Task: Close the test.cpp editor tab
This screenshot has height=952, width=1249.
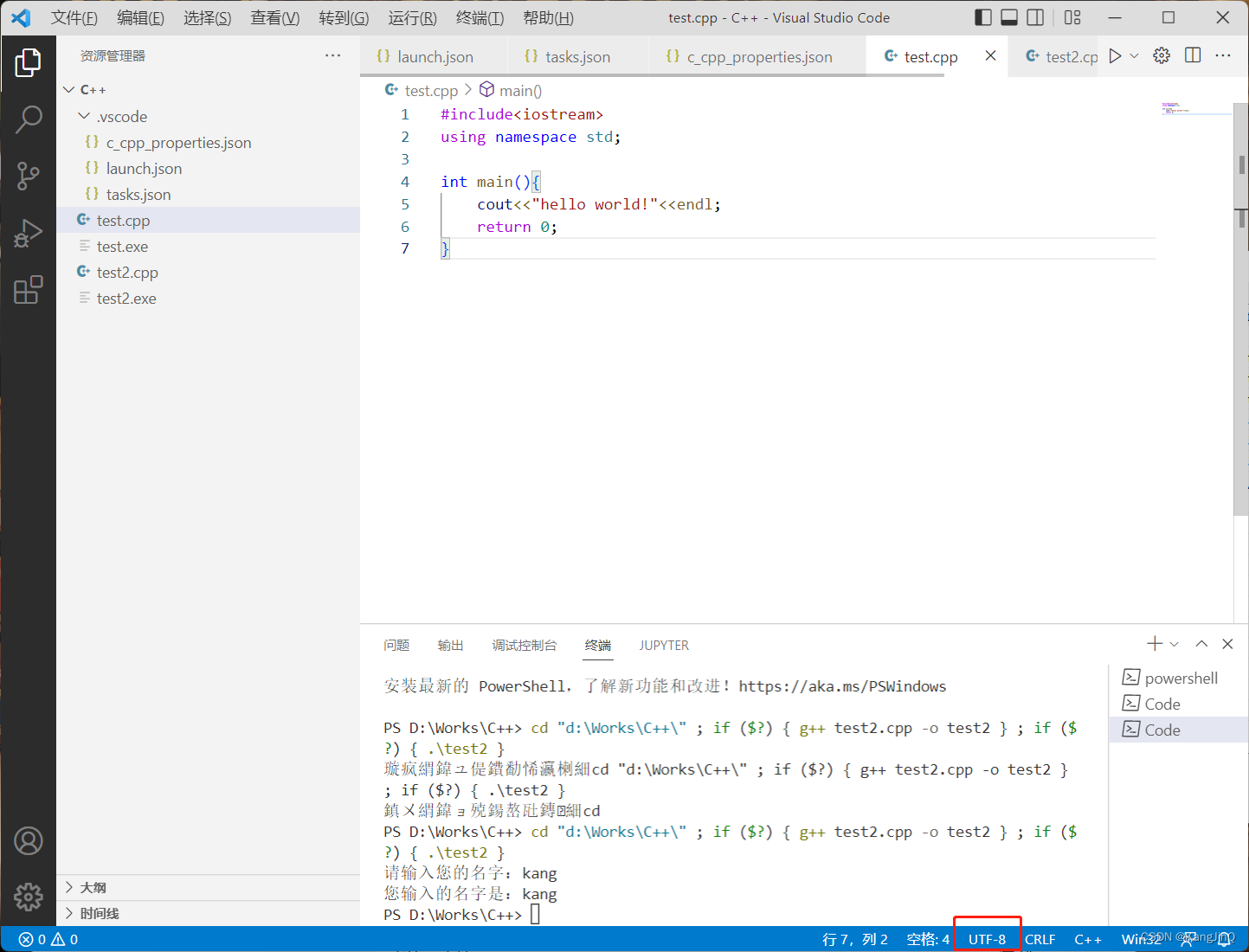Action: [990, 56]
